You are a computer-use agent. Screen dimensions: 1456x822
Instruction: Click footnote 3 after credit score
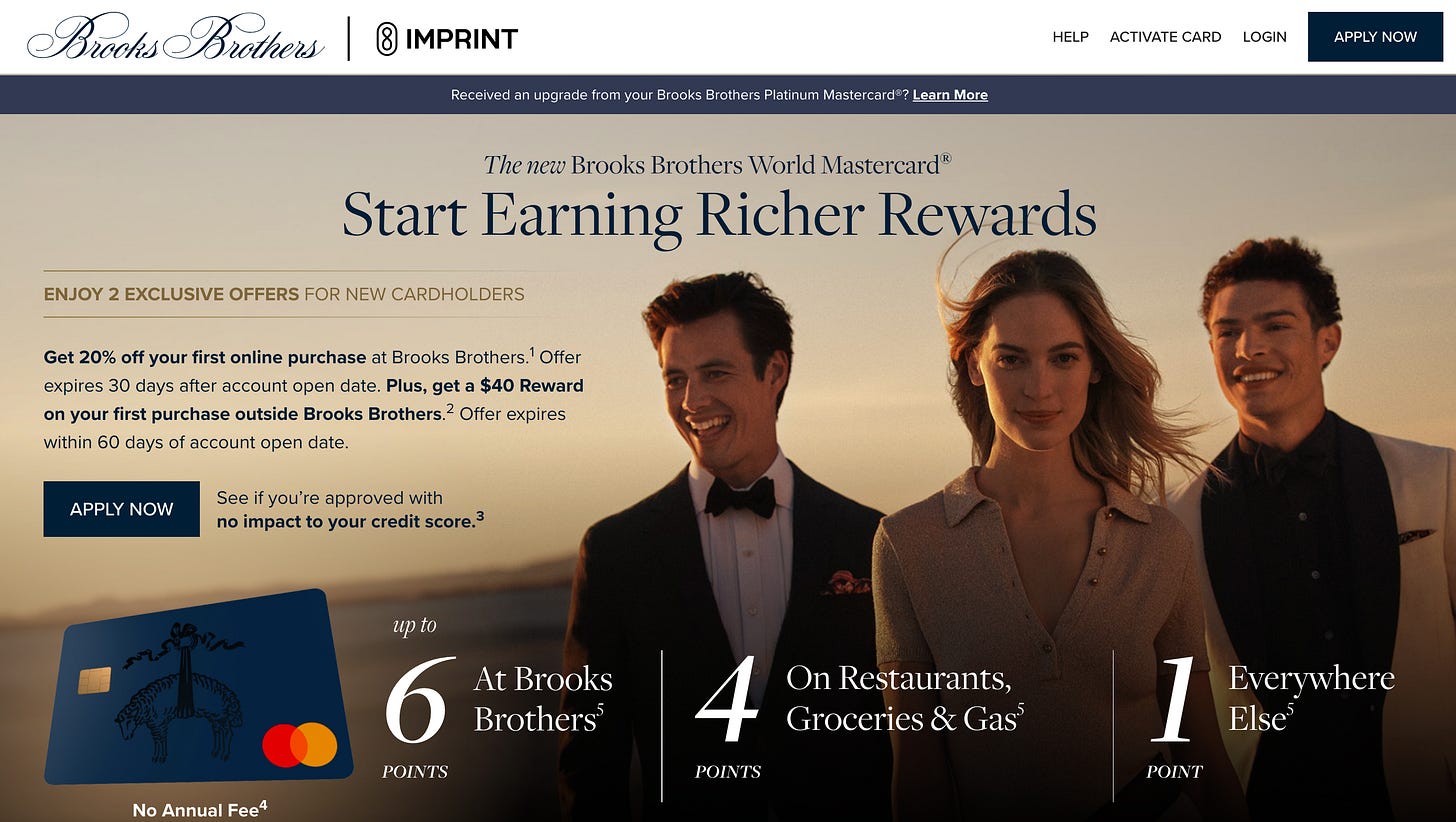point(480,516)
